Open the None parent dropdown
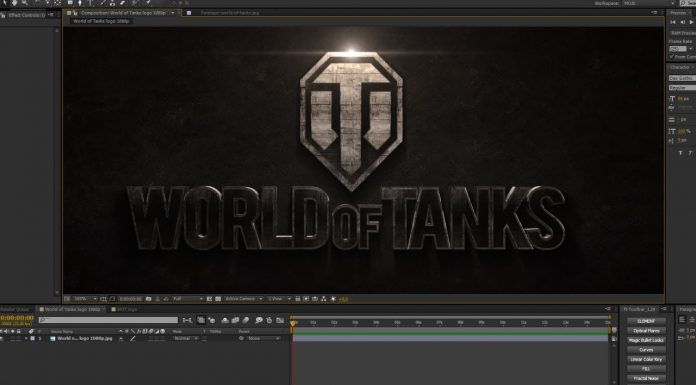 pyautogui.click(x=264, y=338)
